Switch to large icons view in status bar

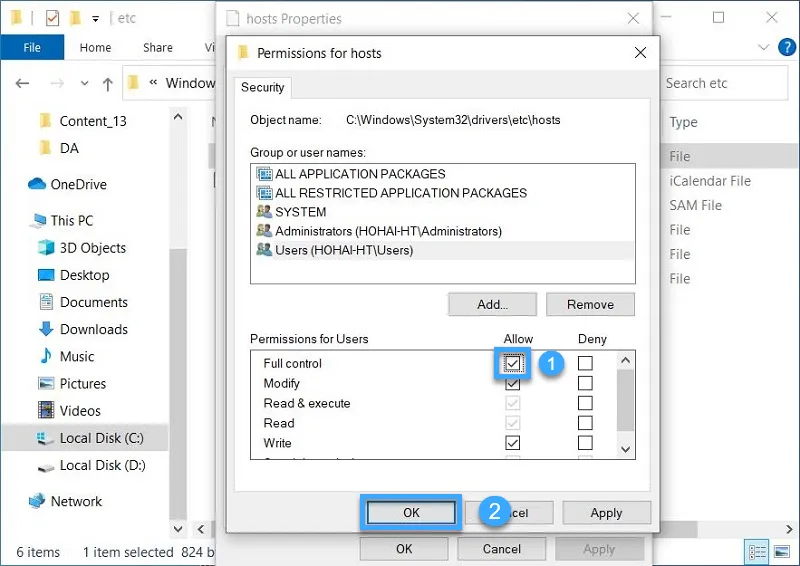pyautogui.click(x=782, y=552)
